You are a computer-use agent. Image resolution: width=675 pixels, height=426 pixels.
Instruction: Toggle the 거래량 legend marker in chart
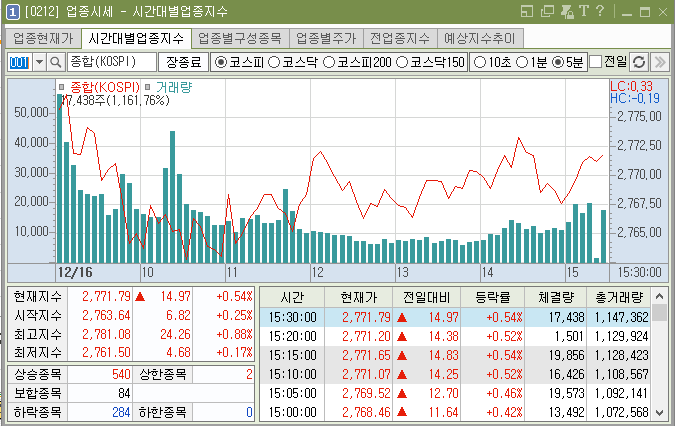[148, 87]
